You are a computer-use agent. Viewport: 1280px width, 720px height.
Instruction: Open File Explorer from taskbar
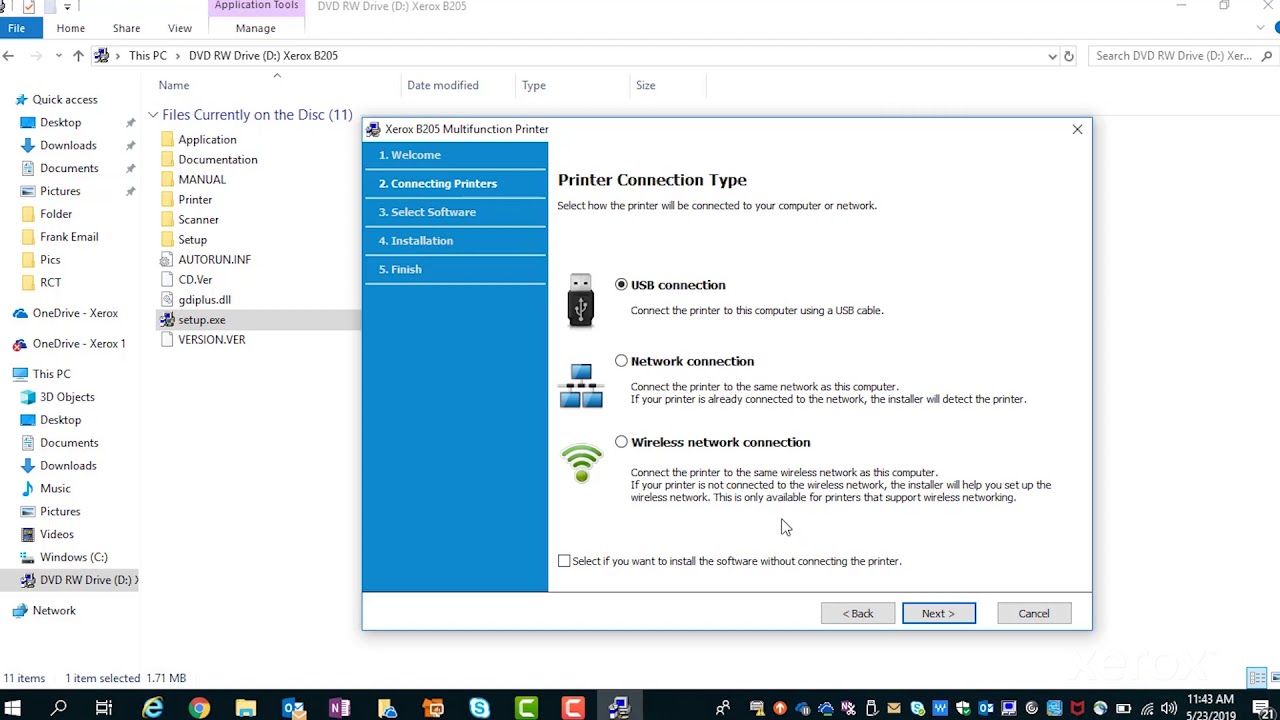click(x=246, y=708)
